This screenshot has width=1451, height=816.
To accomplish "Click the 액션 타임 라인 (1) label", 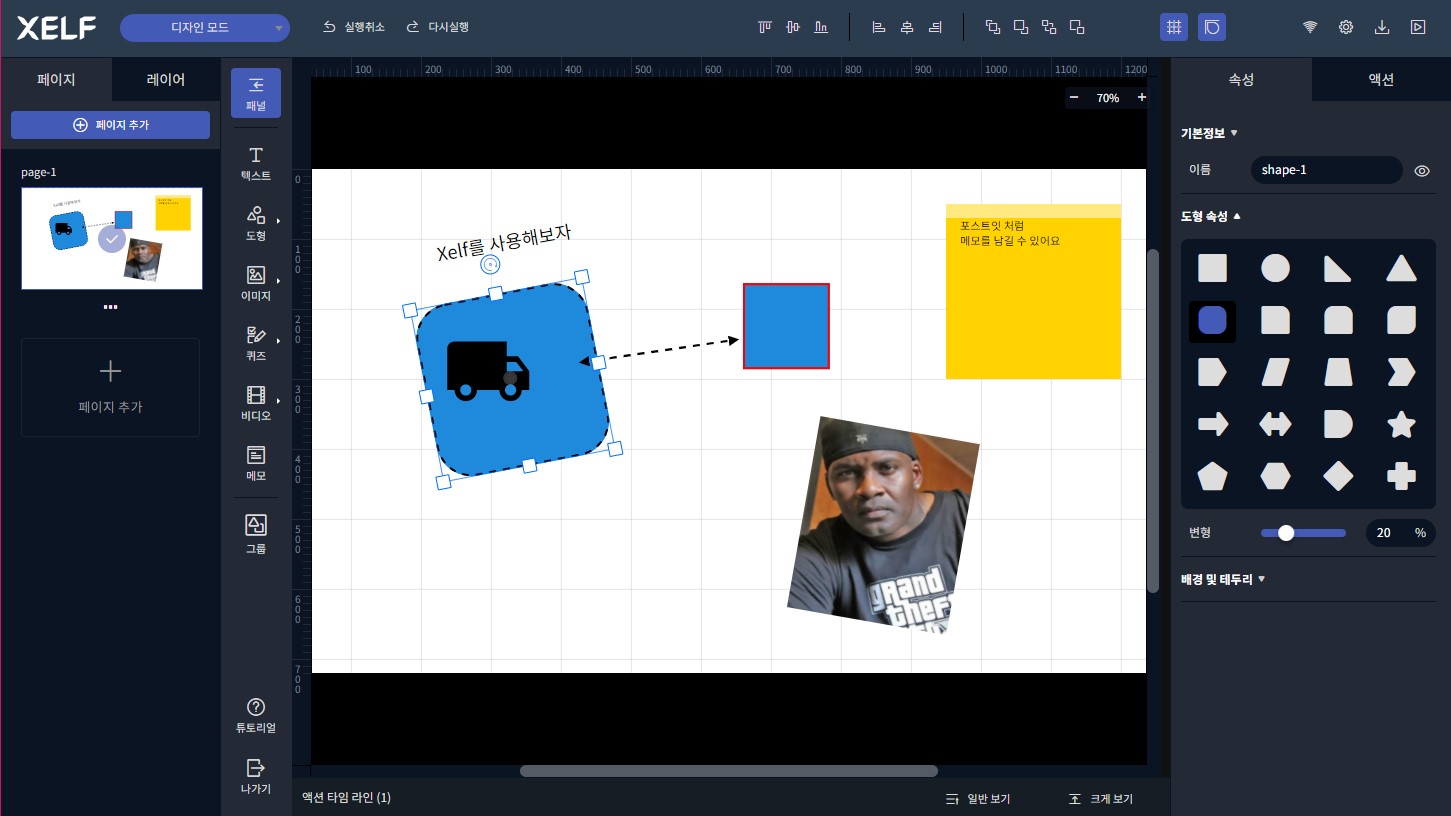I will pyautogui.click(x=346, y=798).
